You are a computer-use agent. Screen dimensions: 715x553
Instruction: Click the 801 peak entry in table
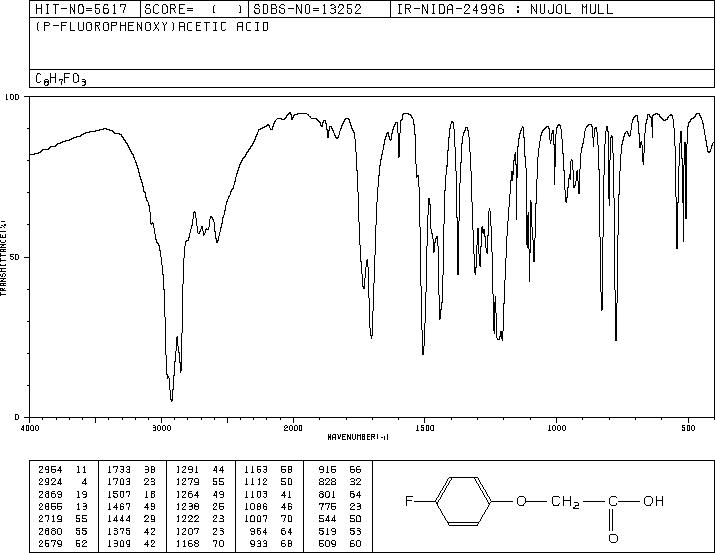[340, 494]
